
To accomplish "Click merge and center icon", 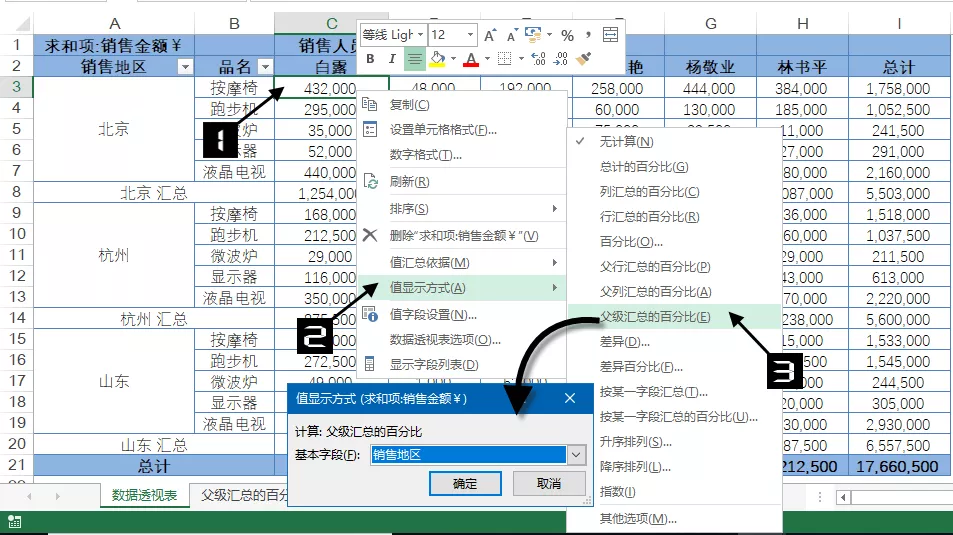I will [x=610, y=35].
